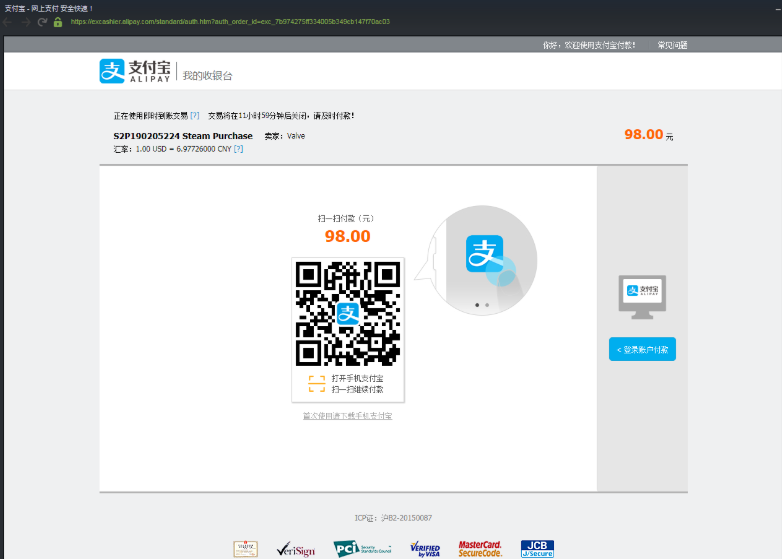This screenshot has height=559, width=782.
Task: Click the Verified by VISA badge
Action: 425,548
